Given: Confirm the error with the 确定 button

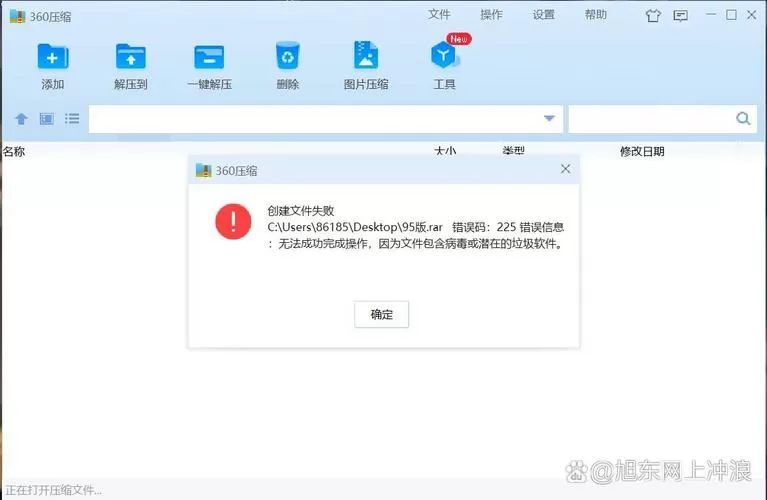Looking at the screenshot, I should [x=382, y=314].
